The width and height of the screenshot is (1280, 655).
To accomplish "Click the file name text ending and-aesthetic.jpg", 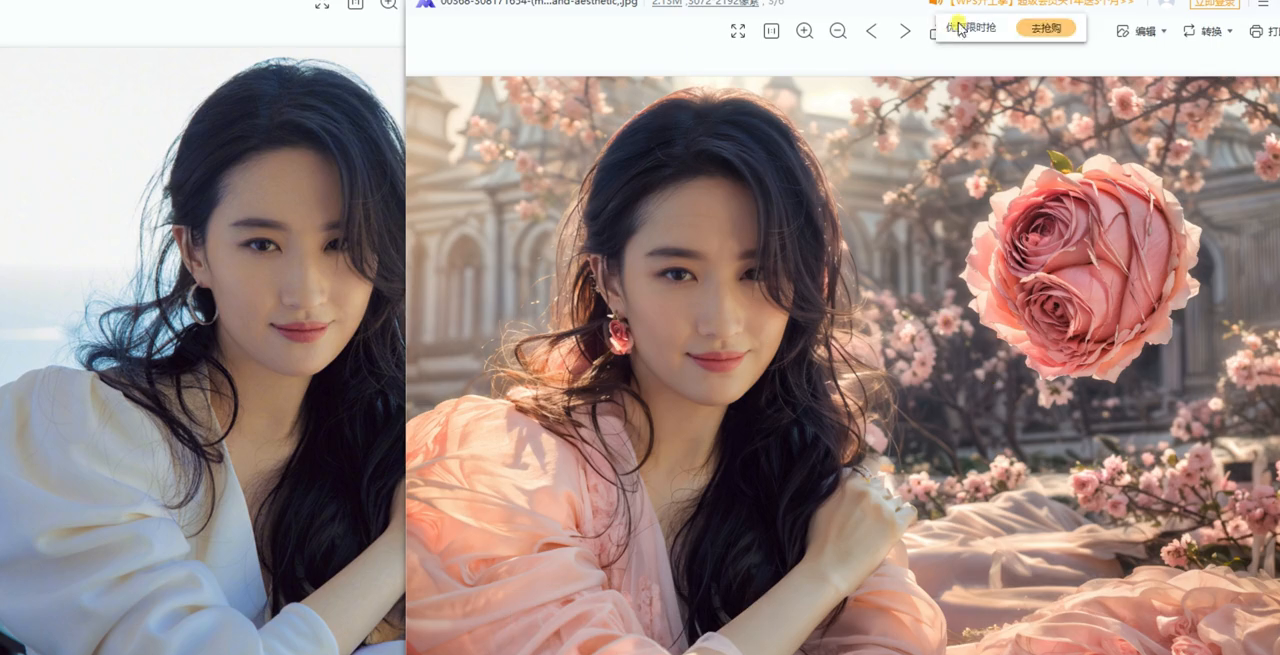I will [x=539, y=3].
